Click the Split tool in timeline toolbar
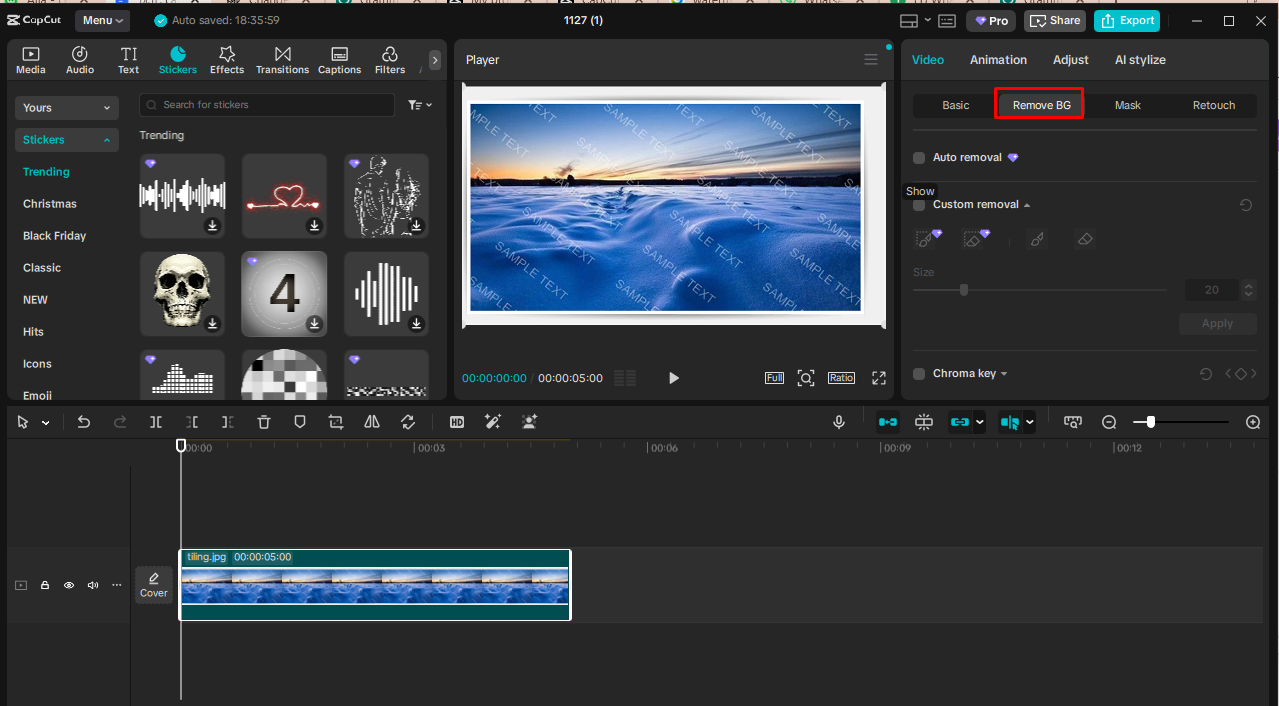This screenshot has height=706, width=1279. [x=156, y=422]
